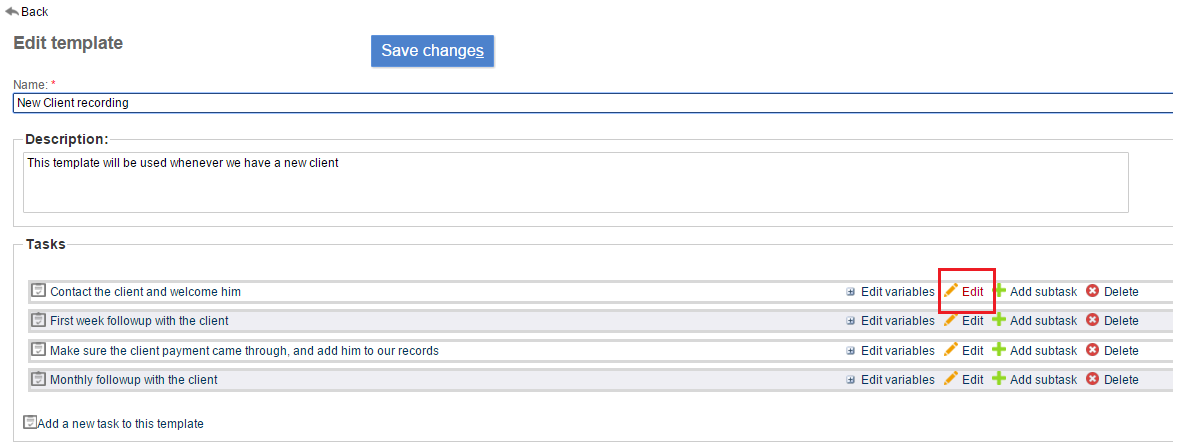The image size is (1177, 443).
Task: Click Edit for 'Make sure the client payment' task
Action: [972, 351]
